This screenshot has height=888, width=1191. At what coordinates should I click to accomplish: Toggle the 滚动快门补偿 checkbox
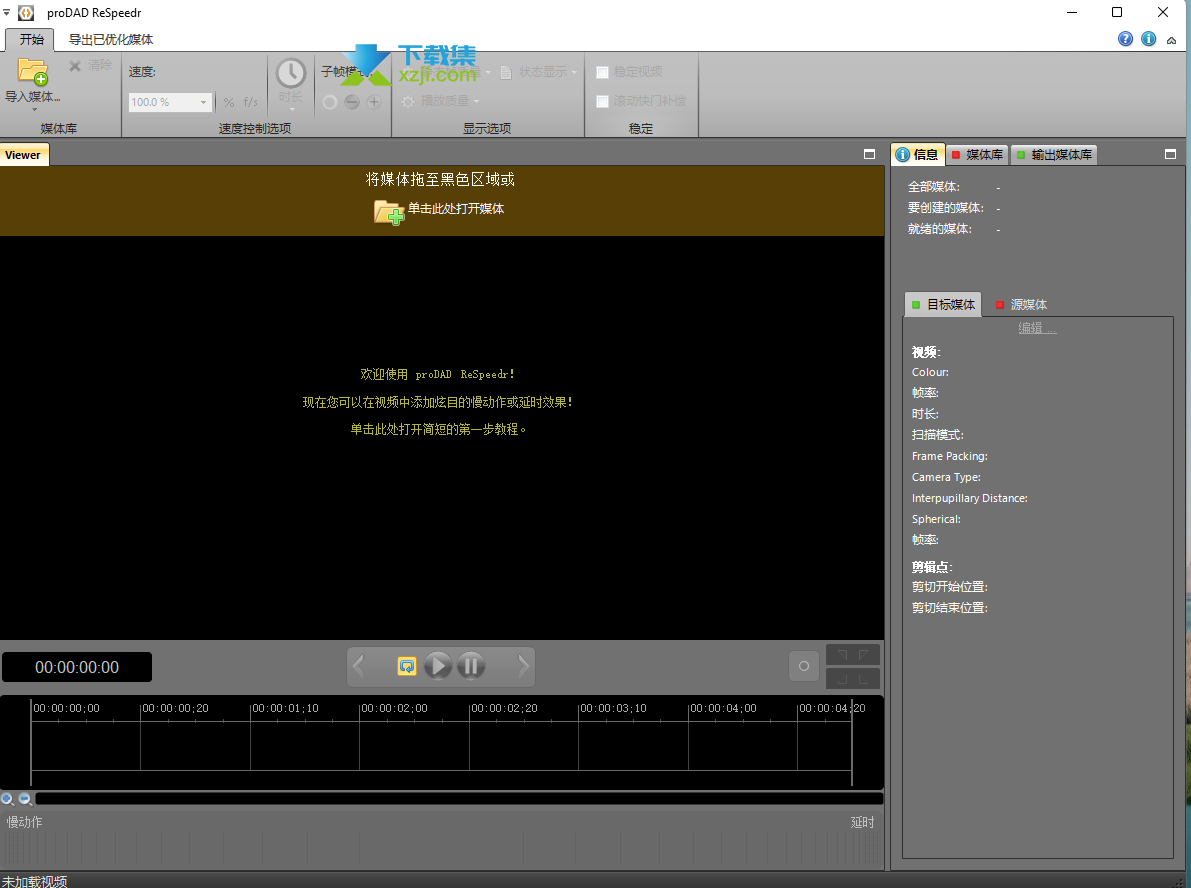coord(602,101)
